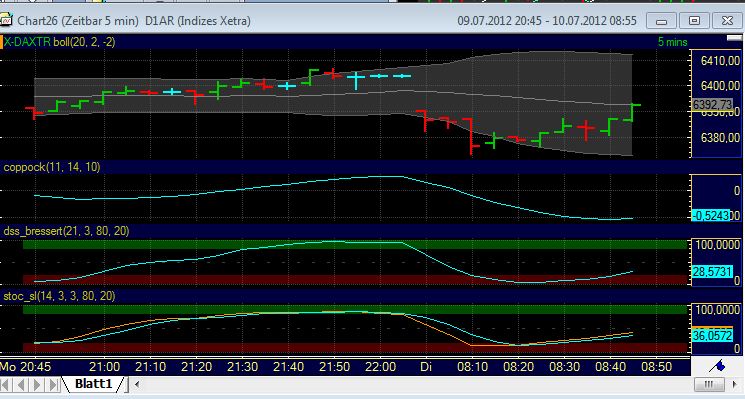Viewport: 745px width, 399px height.
Task: Click the chart title Chart26 (Zeitbar 5 min)
Action: click(x=78, y=21)
